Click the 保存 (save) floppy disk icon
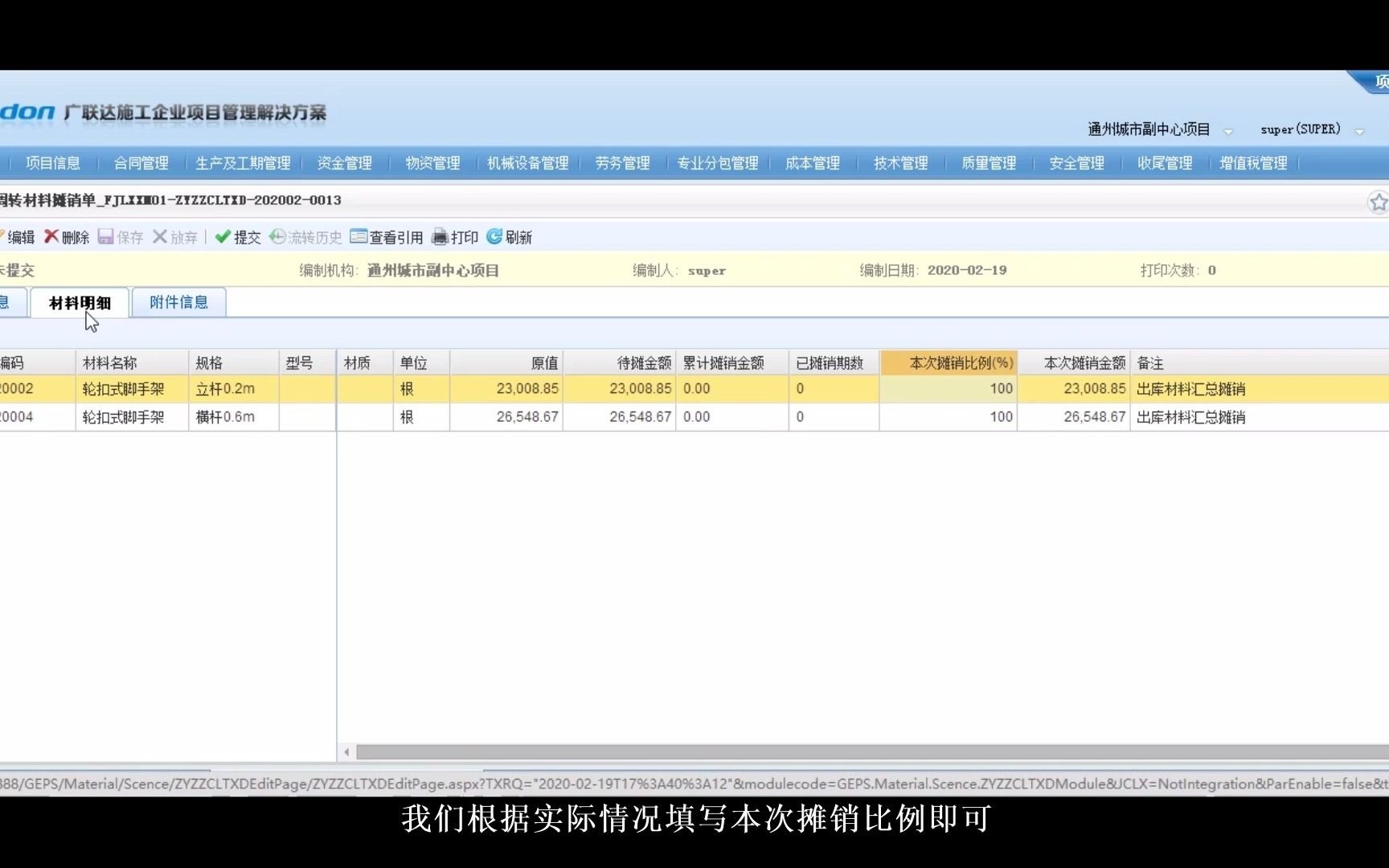 click(x=105, y=236)
